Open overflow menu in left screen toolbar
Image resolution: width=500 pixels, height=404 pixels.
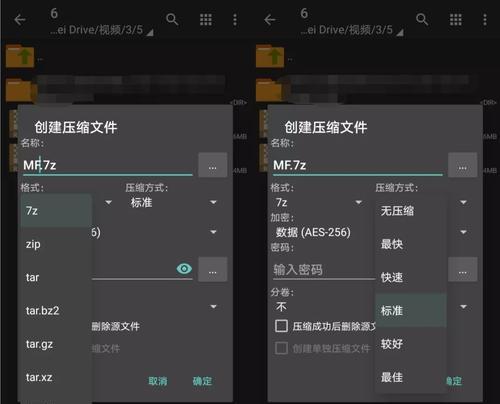click(235, 20)
